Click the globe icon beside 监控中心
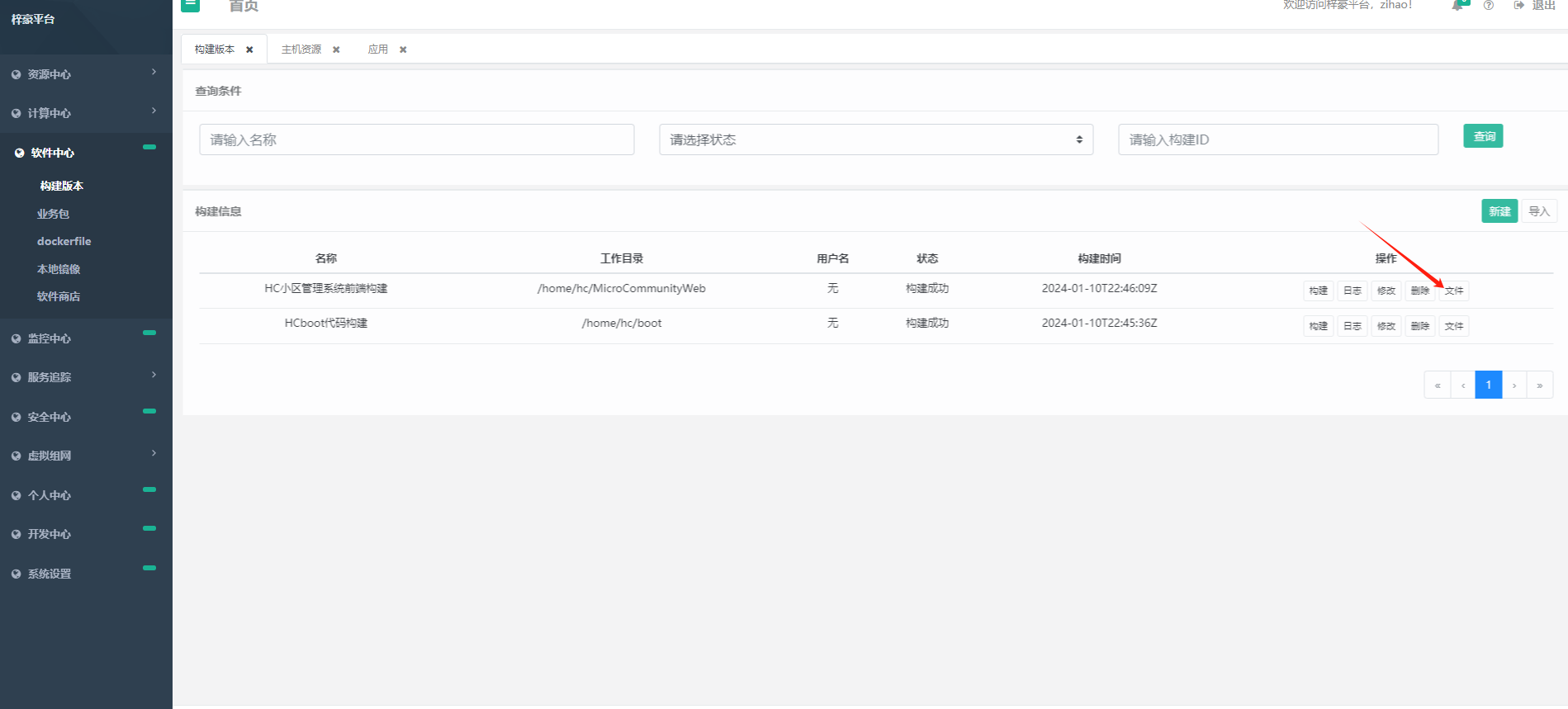1568x709 pixels. click(x=16, y=338)
